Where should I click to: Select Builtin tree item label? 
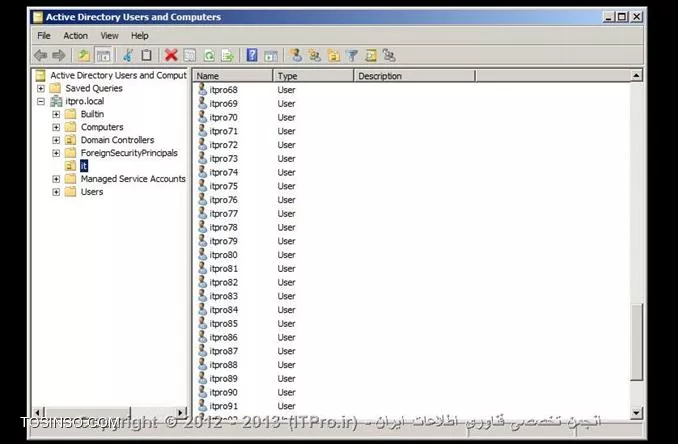[x=92, y=114]
